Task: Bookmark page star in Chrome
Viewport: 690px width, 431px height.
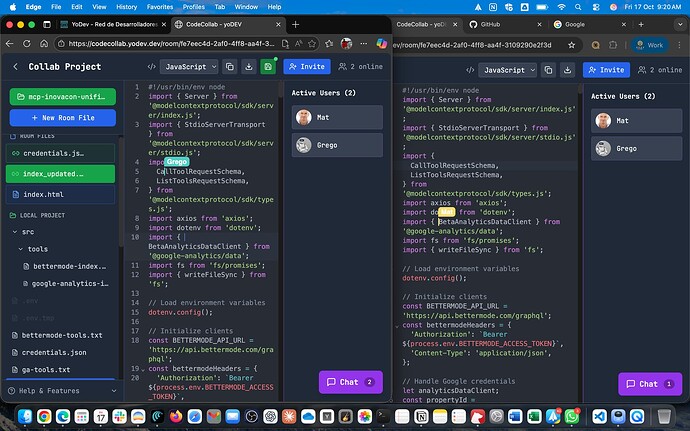Action: tap(571, 45)
